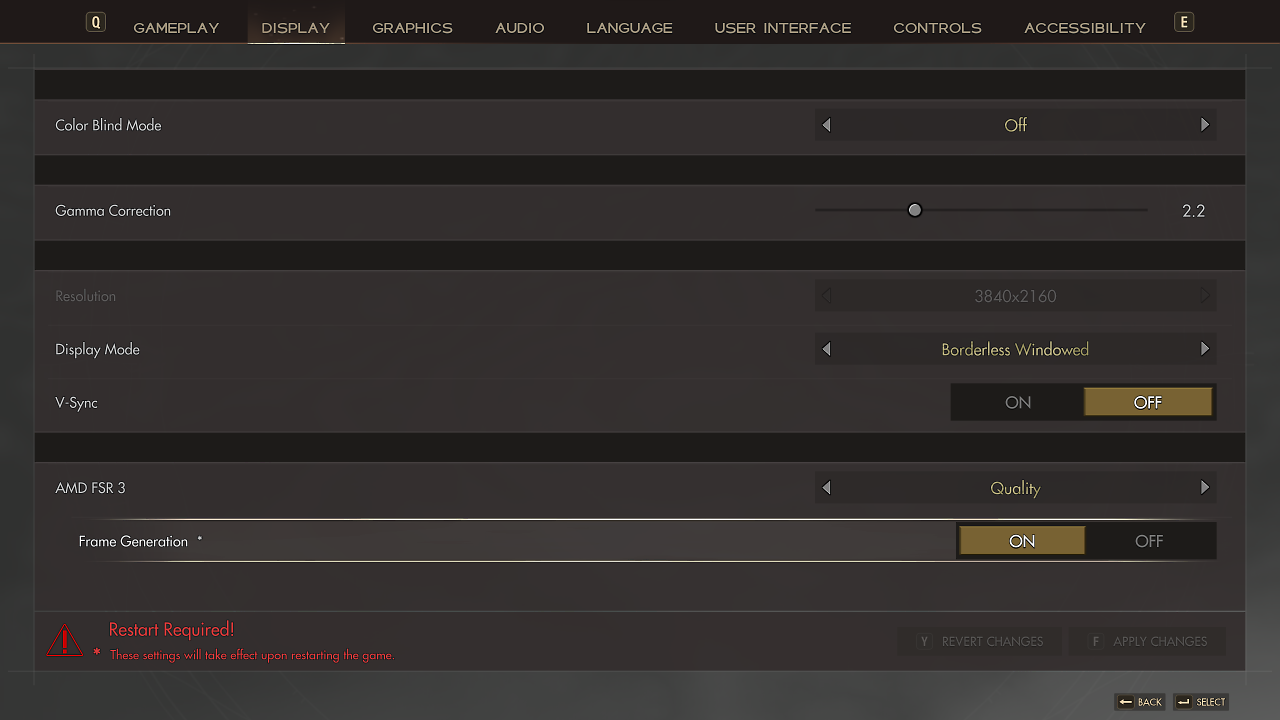Click the Select key icon at bottom
1280x720 pixels.
click(1184, 702)
